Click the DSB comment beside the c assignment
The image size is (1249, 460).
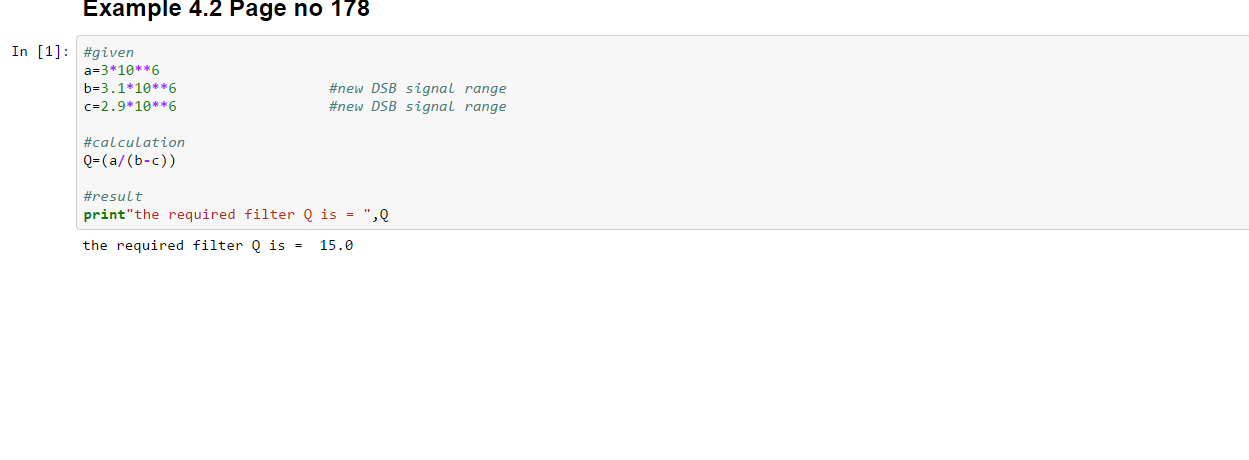click(417, 106)
